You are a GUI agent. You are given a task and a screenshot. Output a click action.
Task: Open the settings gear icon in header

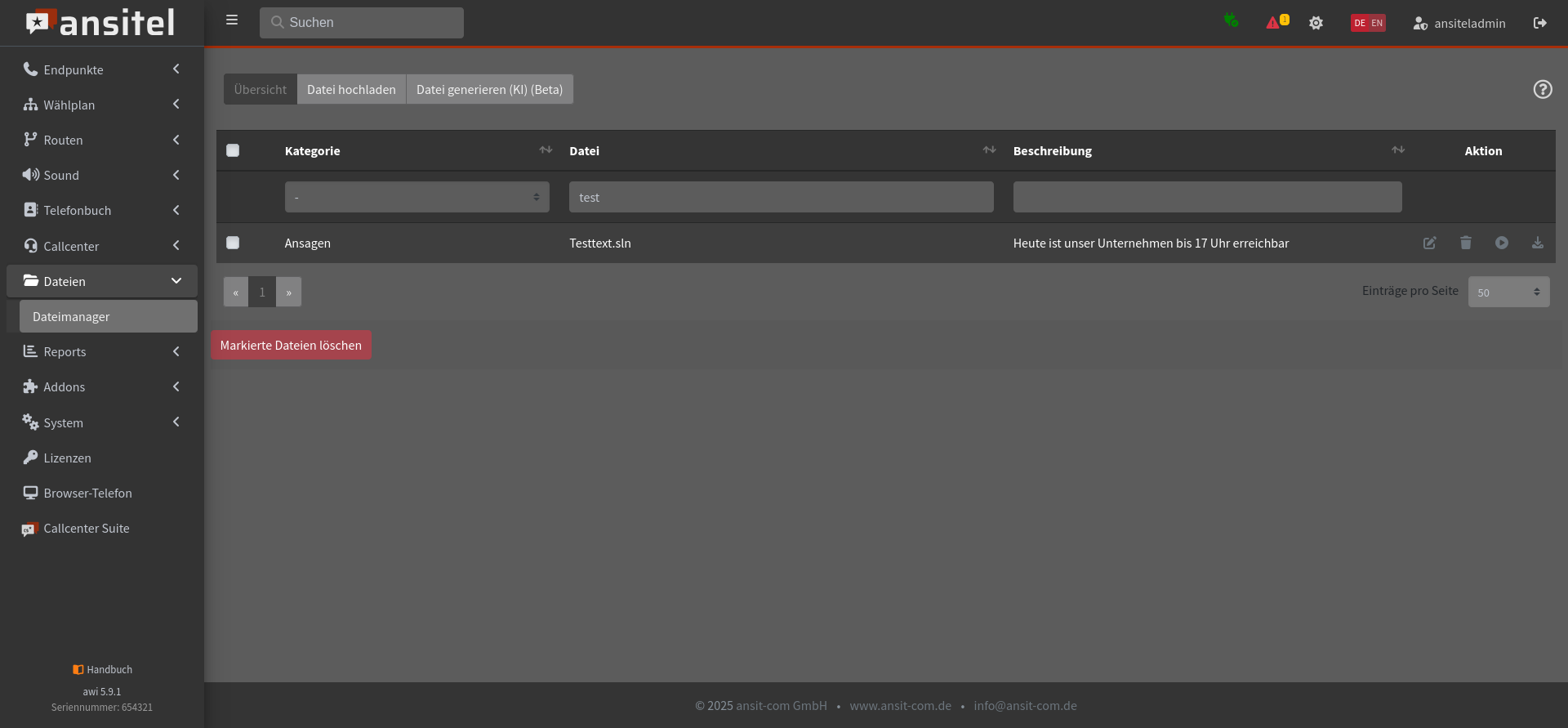(x=1316, y=23)
